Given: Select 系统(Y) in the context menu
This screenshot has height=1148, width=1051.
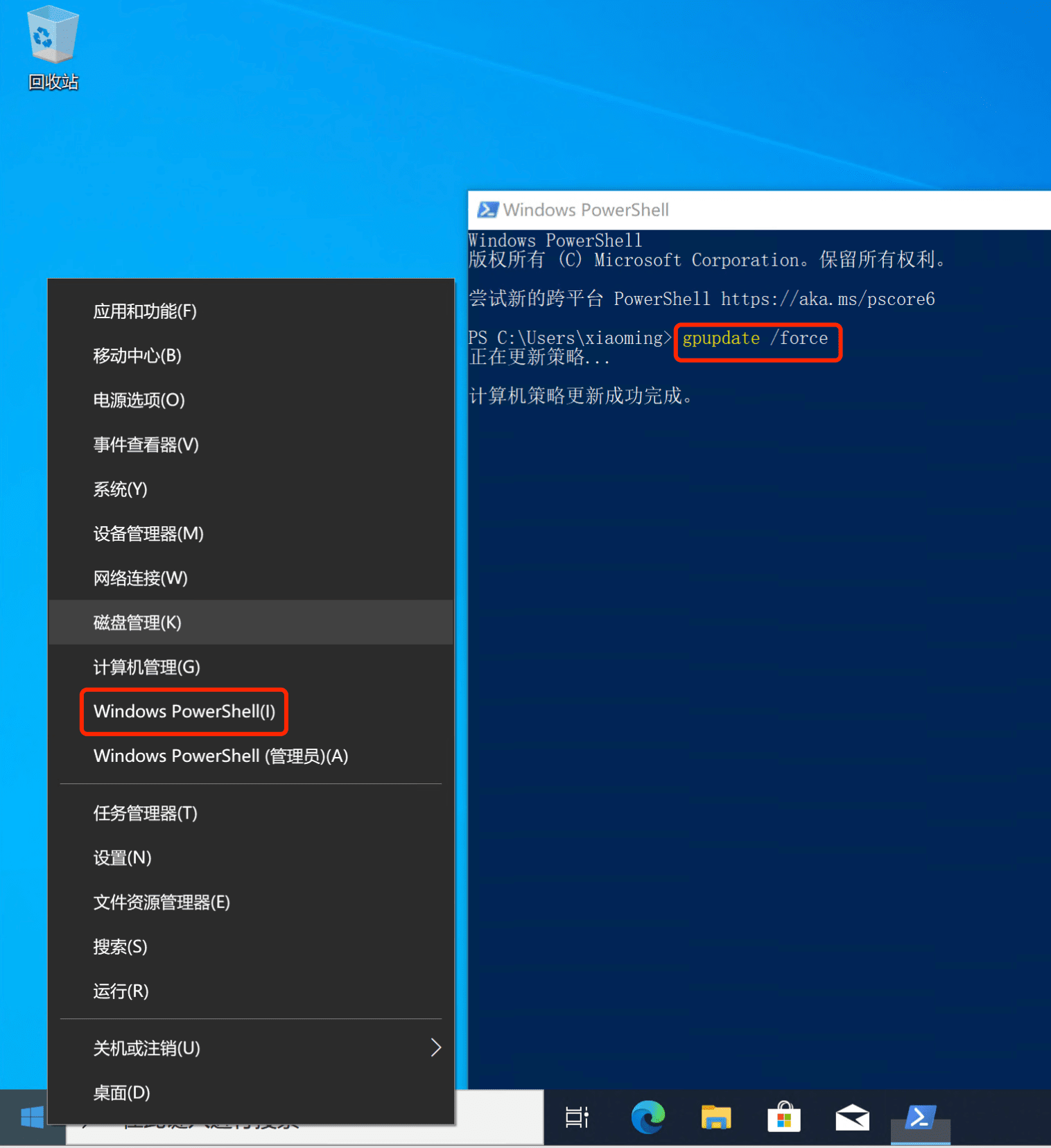Looking at the screenshot, I should click(x=251, y=489).
